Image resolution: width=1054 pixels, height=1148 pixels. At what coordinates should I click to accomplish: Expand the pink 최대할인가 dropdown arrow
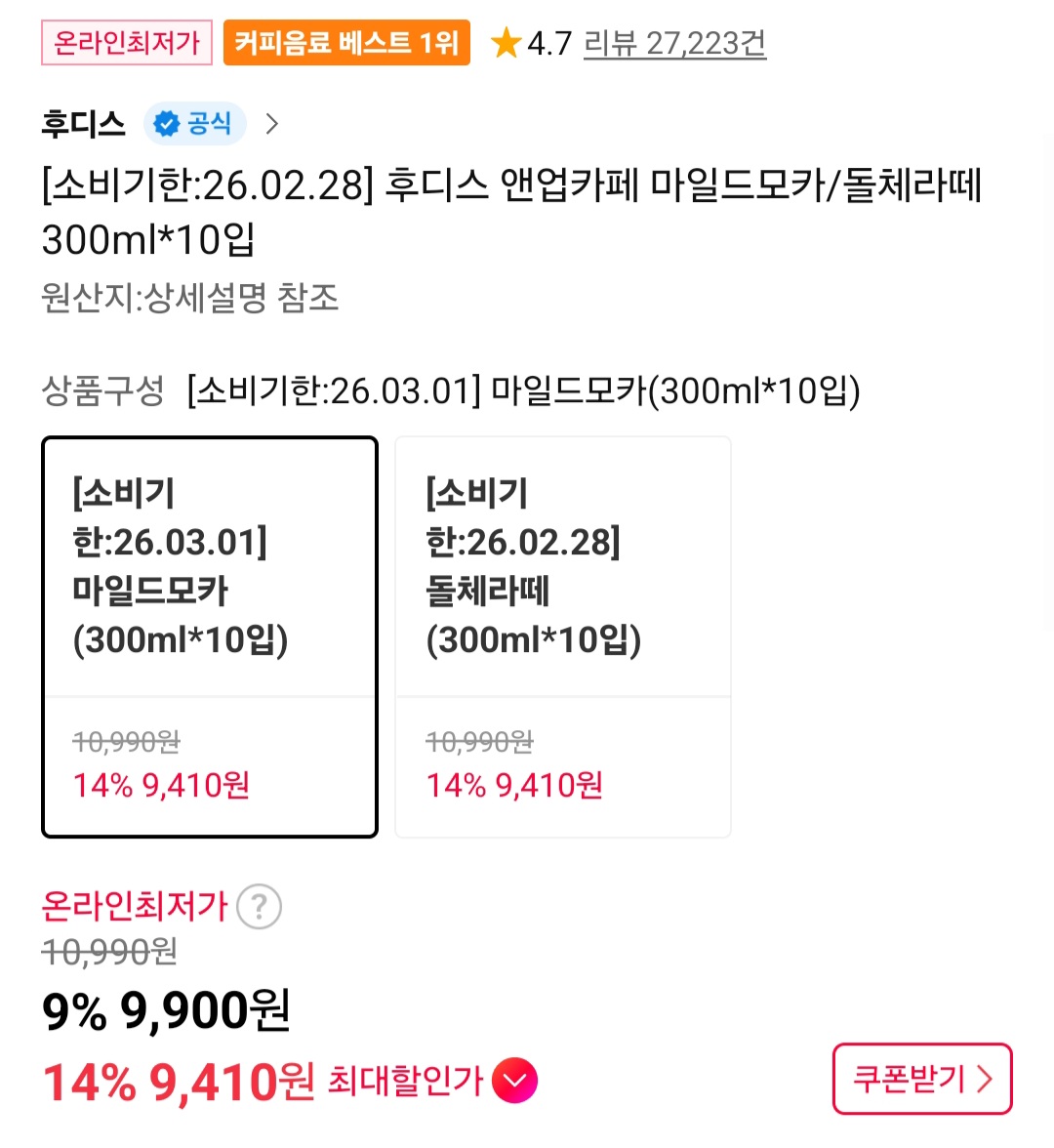click(514, 1081)
